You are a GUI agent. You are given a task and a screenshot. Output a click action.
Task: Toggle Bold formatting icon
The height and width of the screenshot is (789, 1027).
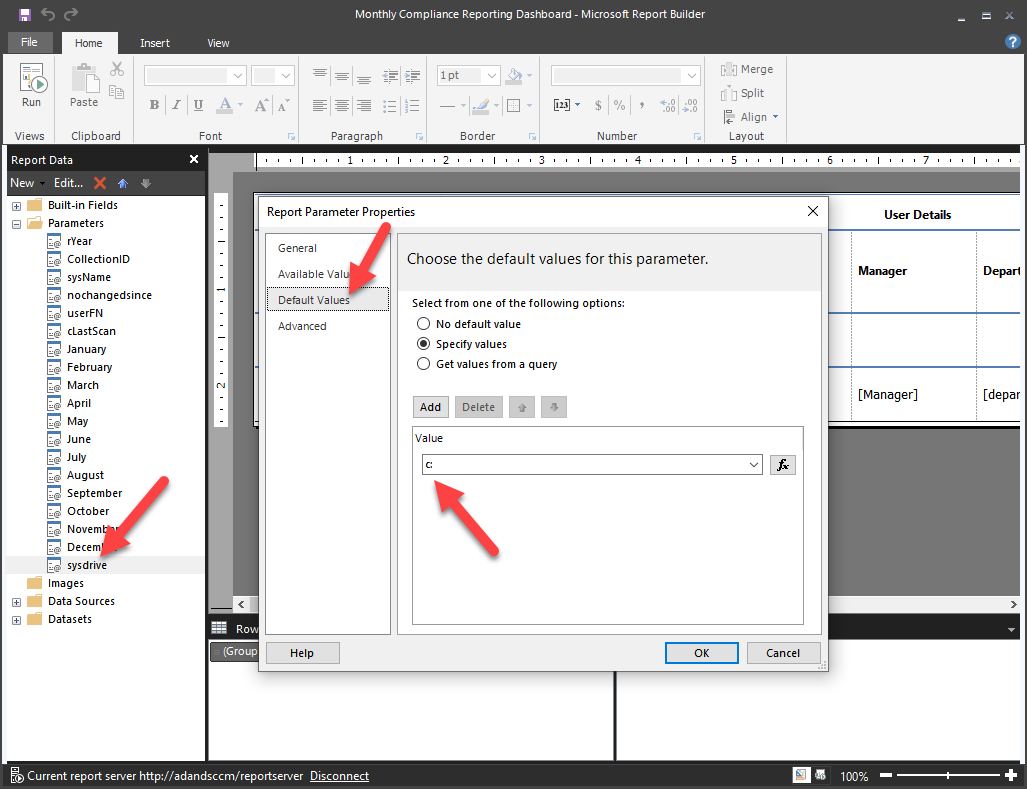pos(154,105)
